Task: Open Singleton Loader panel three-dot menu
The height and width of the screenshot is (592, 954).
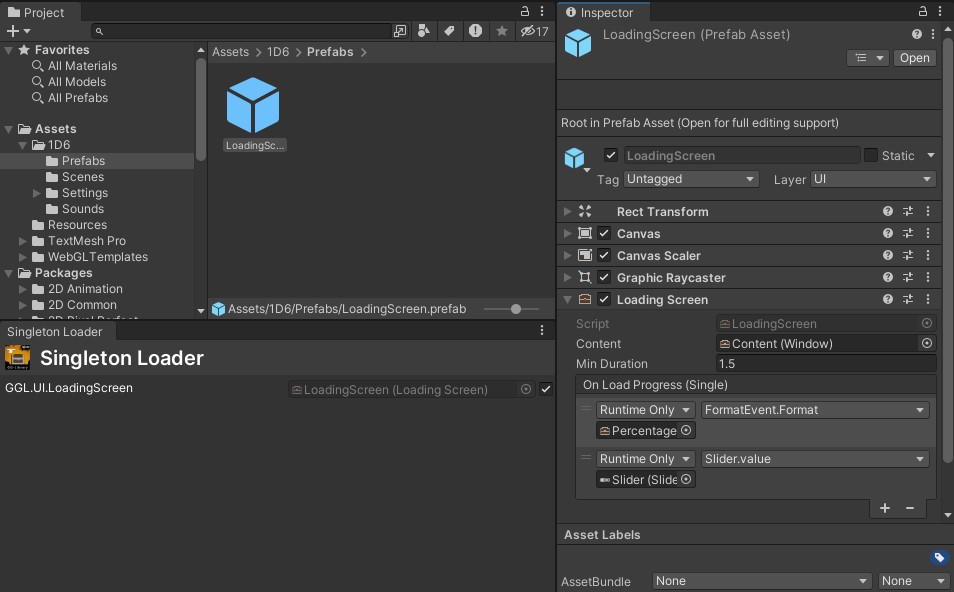Action: [541, 330]
